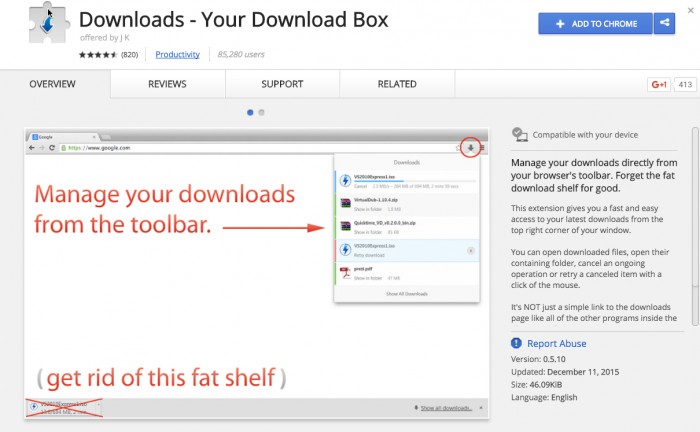
Task: Switch to the Reviews tab
Action: 167,84
